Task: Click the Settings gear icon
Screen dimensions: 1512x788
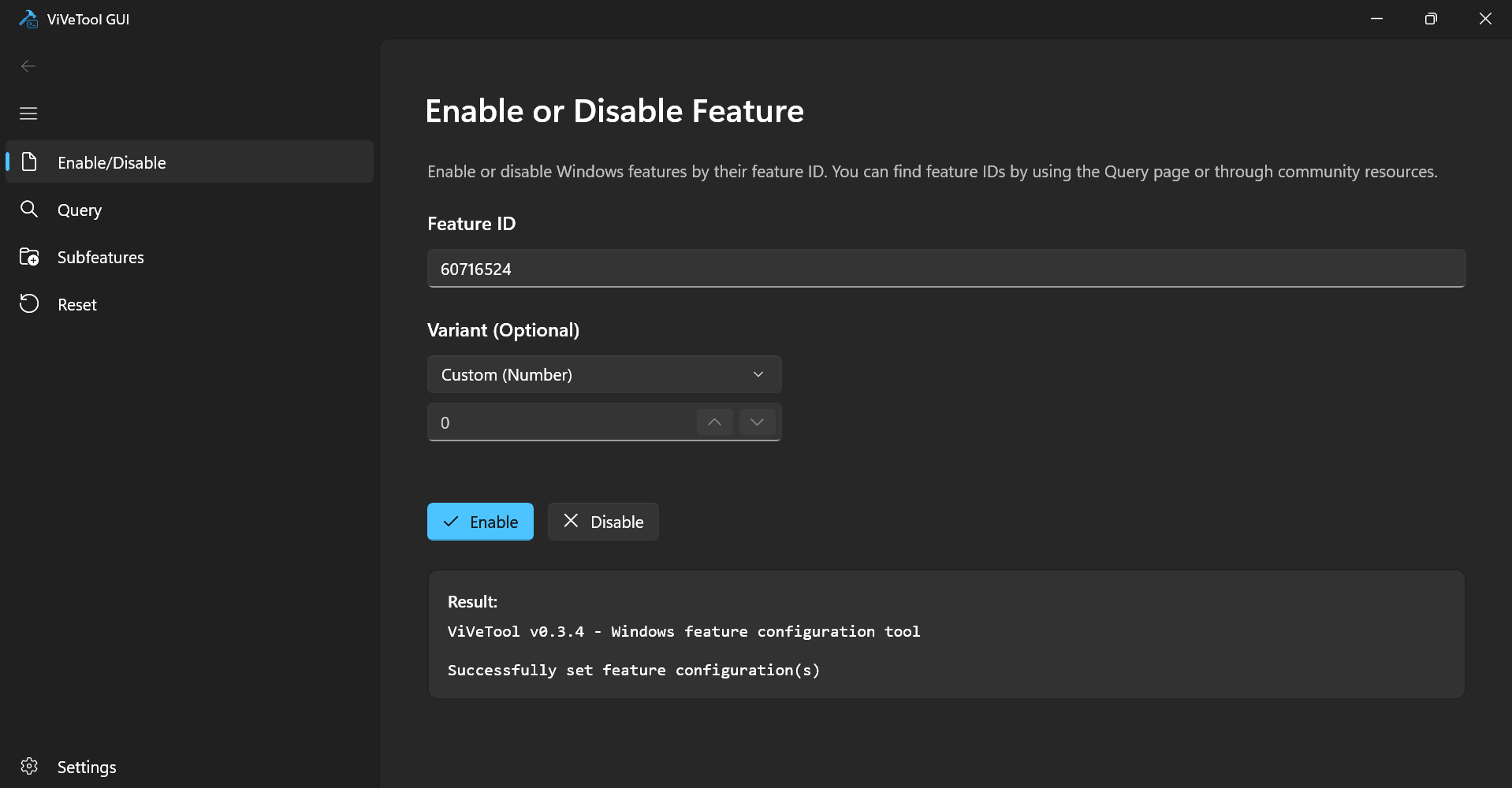Action: [x=29, y=766]
